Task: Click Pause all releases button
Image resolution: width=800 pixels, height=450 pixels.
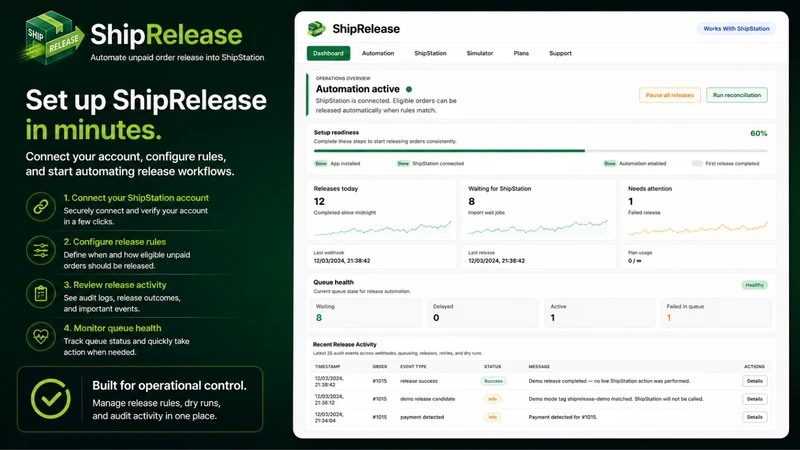Action: [669, 95]
